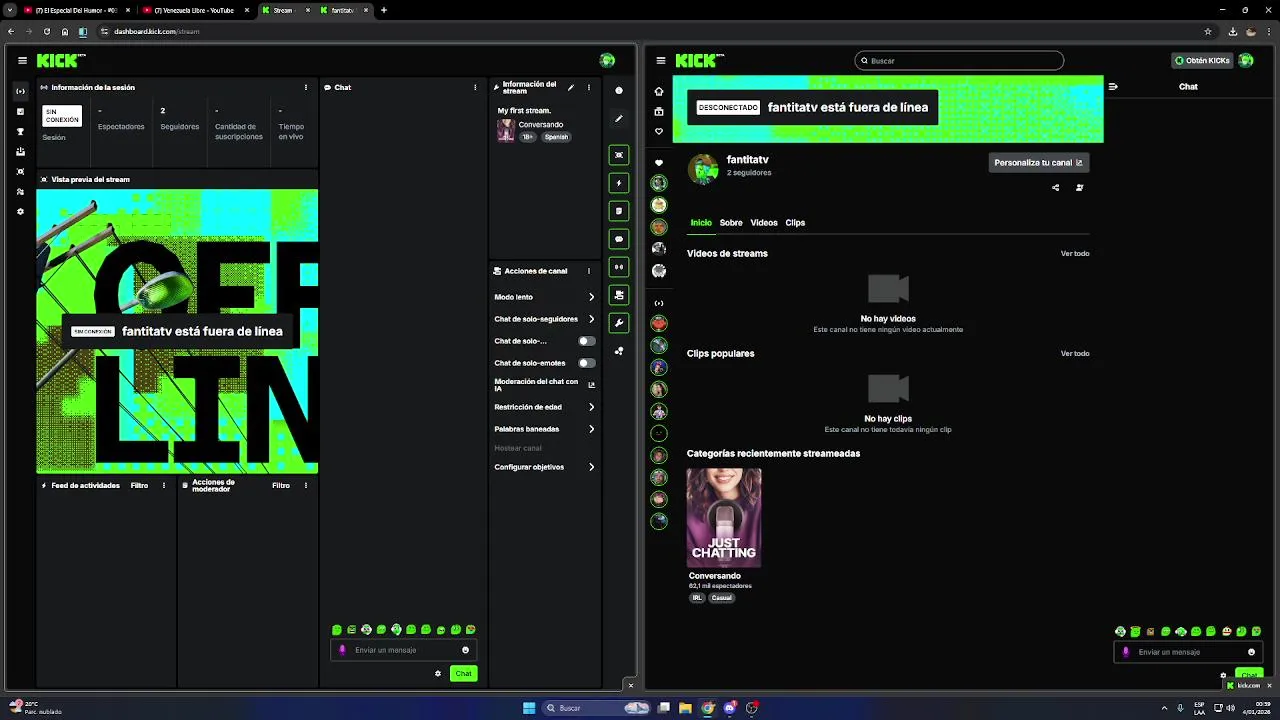This screenshot has height=720, width=1280.
Task: Toggle the 'Chat de solo-...' switch
Action: click(587, 341)
